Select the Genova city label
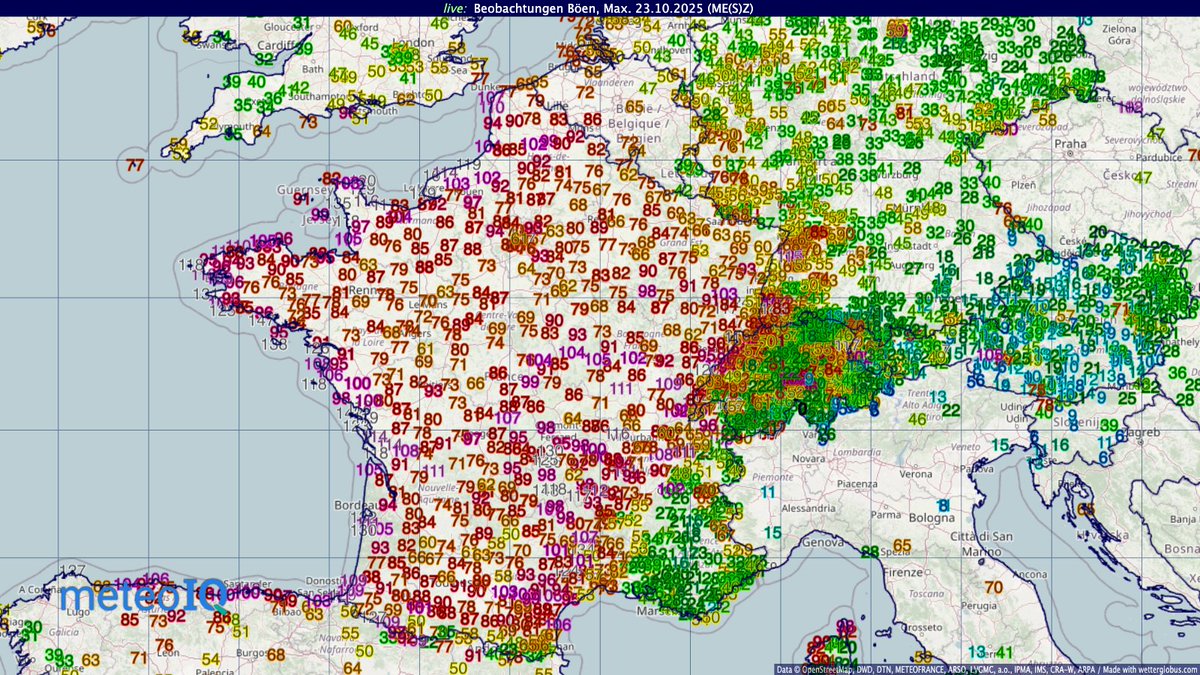The height and width of the screenshot is (675, 1200). (x=823, y=544)
